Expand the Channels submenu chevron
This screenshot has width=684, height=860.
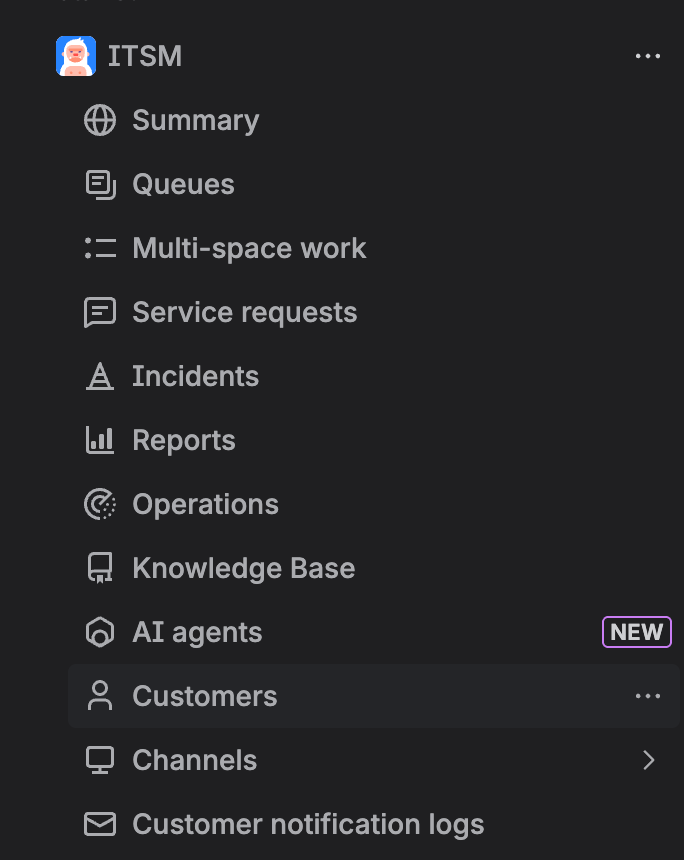(649, 760)
